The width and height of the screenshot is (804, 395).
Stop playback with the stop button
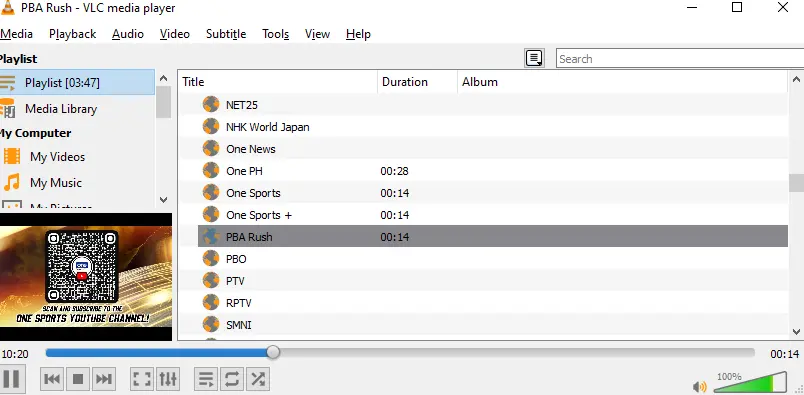(78, 379)
